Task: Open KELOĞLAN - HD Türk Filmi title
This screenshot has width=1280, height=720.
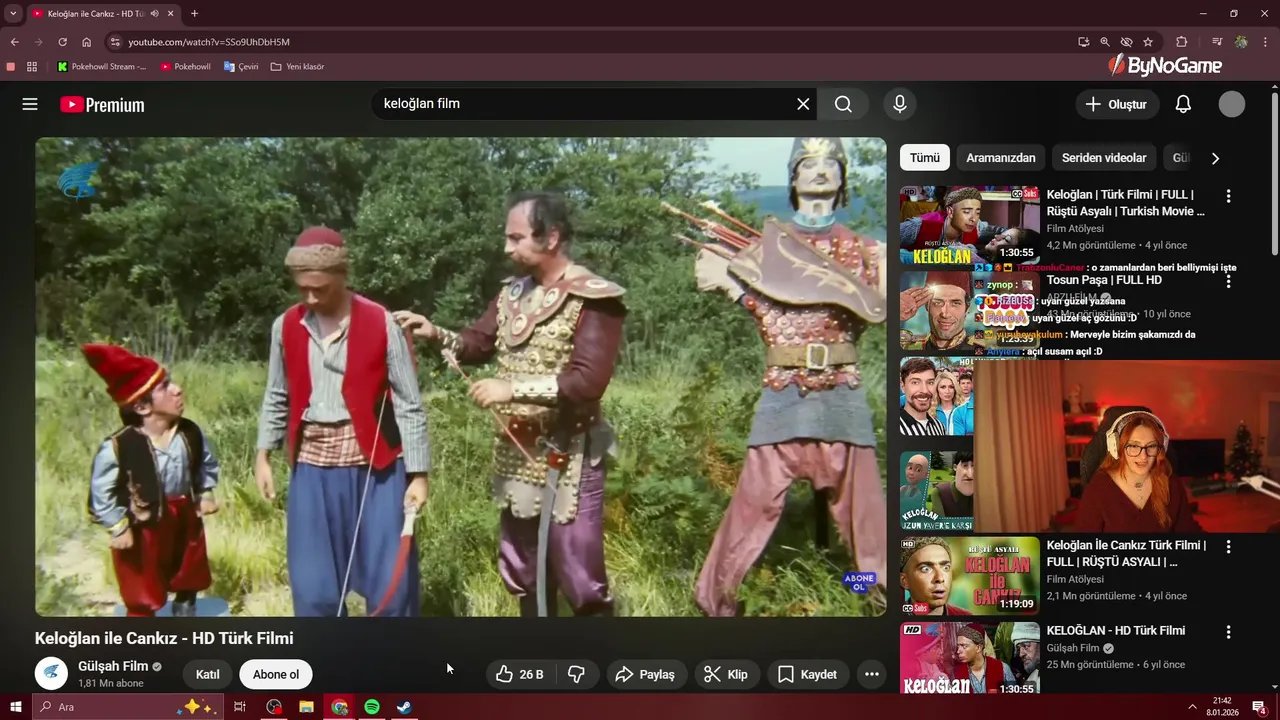Action: 1116,631
